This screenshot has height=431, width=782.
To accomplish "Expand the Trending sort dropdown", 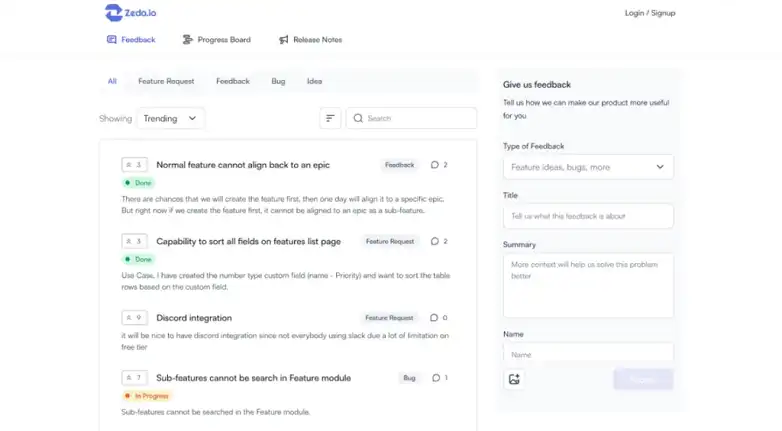I will (170, 118).
